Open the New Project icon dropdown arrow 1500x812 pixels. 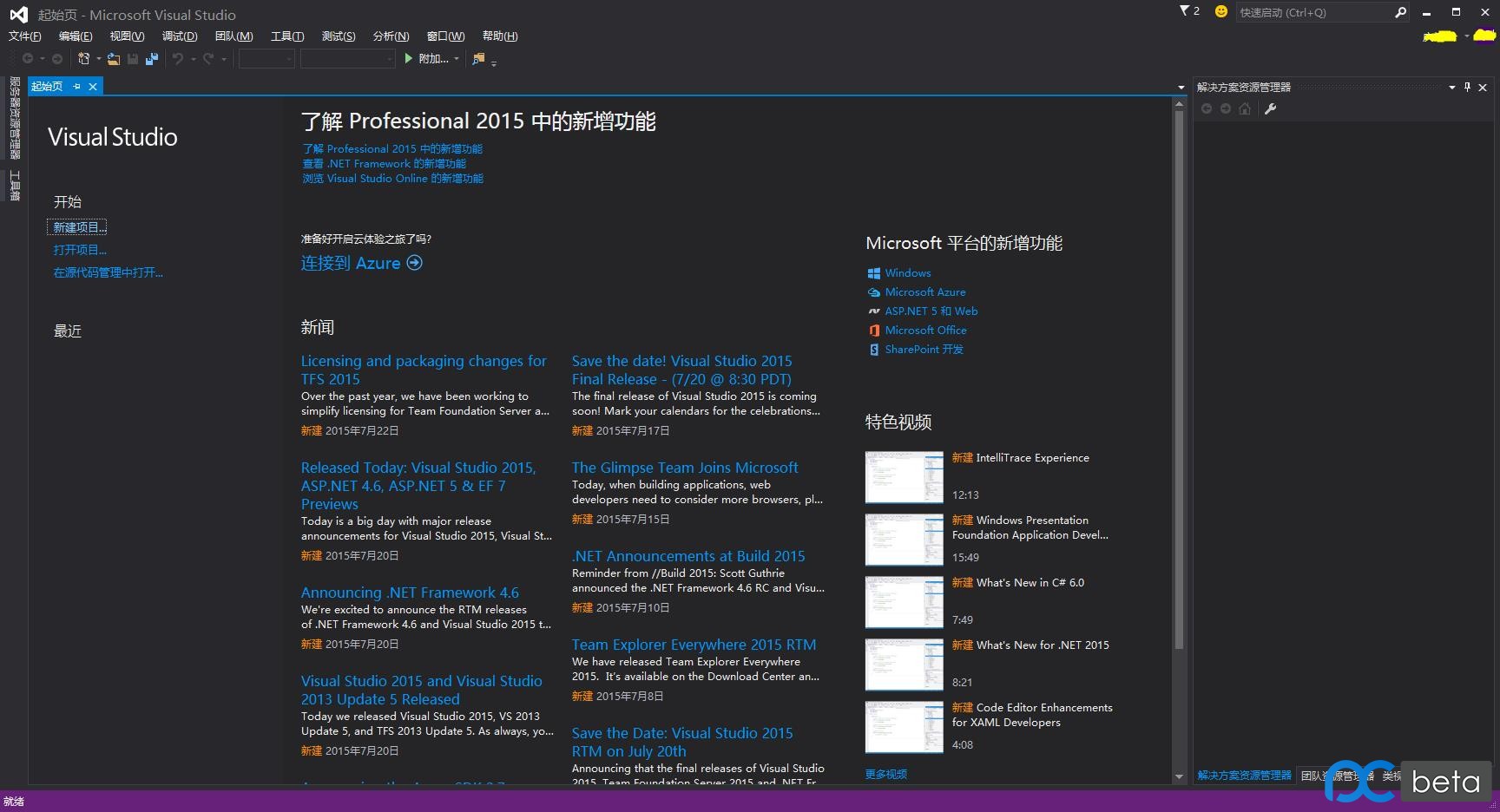[x=98, y=59]
